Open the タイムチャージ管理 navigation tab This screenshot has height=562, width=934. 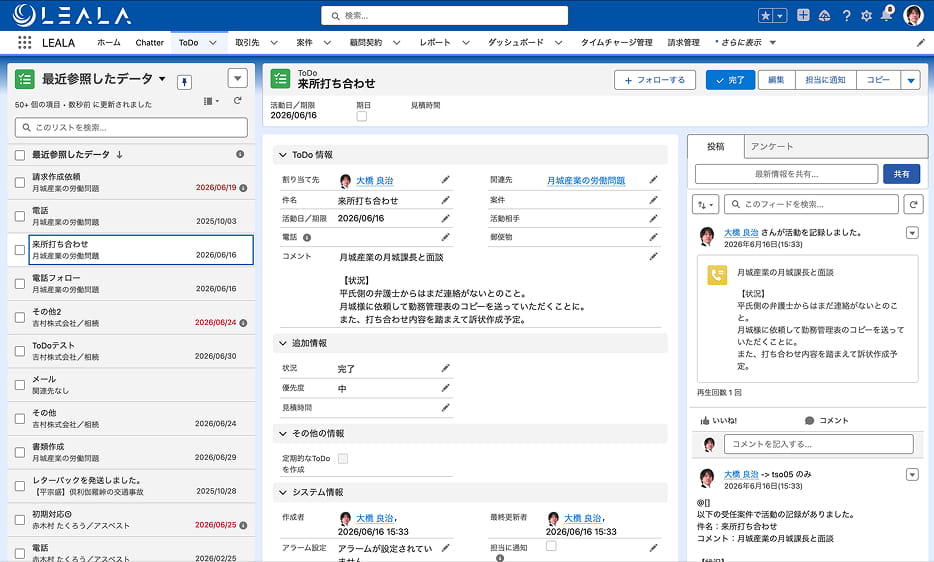click(x=617, y=43)
